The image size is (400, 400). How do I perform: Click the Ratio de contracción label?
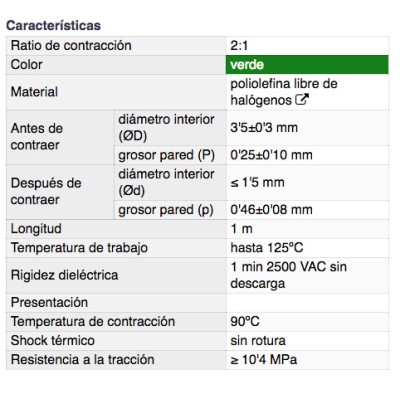(x=71, y=45)
